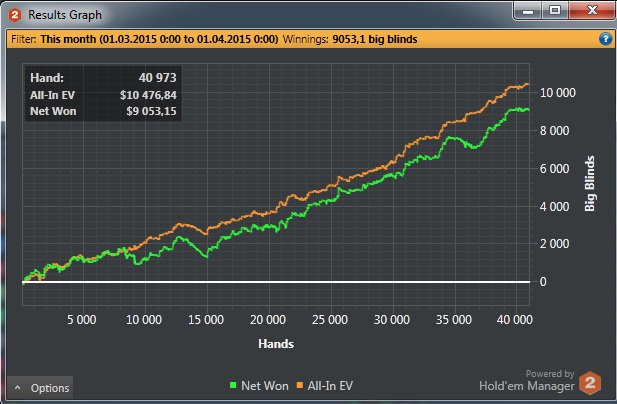Viewport: 617px width, 404px height.
Task: Click the '25 000' x-axis label
Action: [330, 319]
